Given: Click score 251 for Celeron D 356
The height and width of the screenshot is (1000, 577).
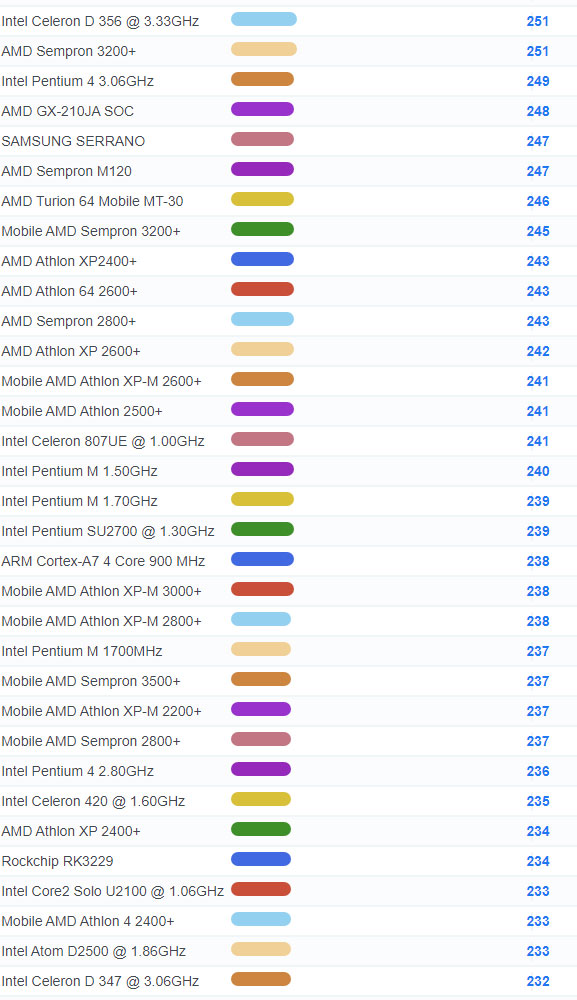Looking at the screenshot, I should point(537,21).
